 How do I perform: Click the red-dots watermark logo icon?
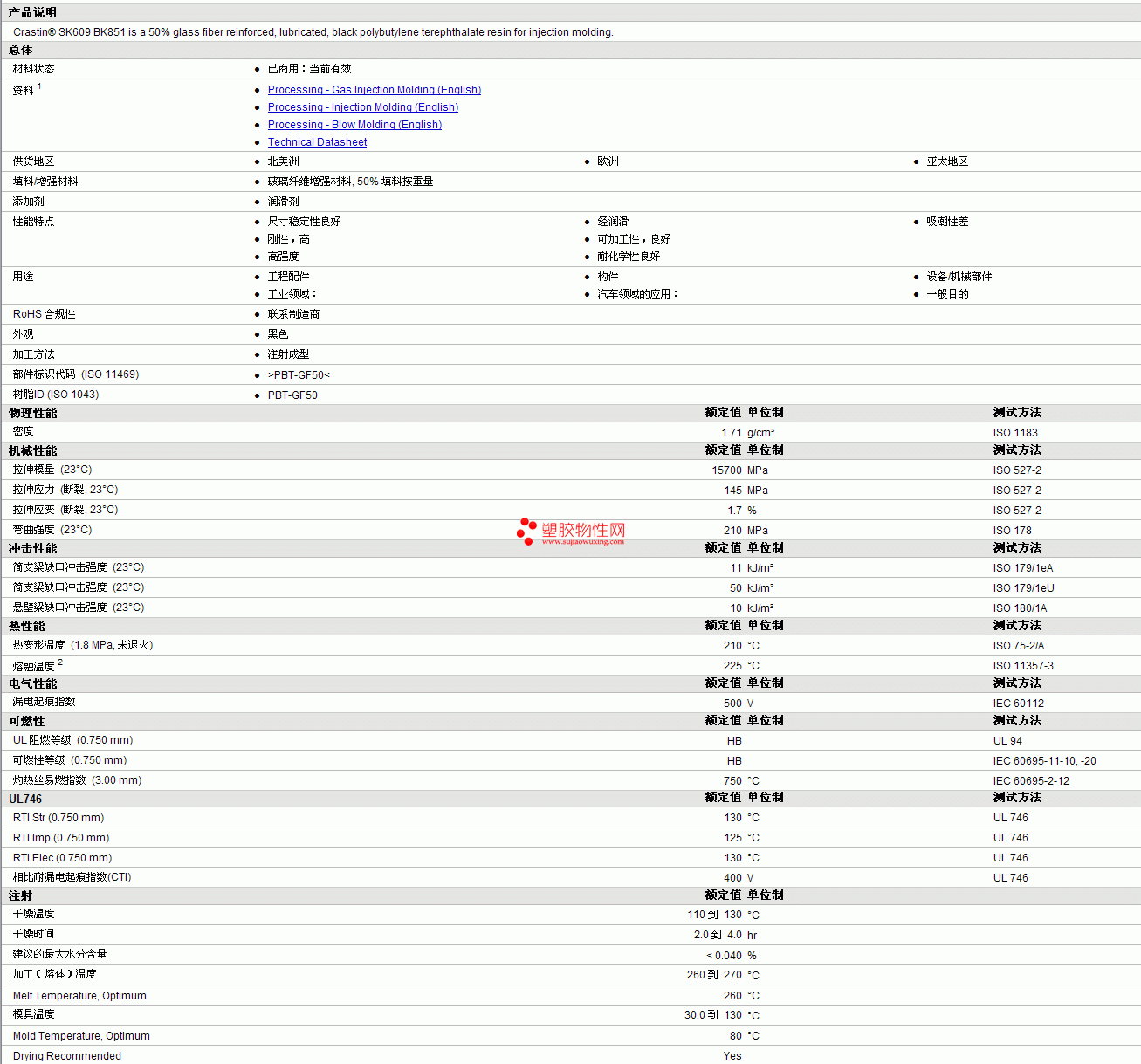526,531
